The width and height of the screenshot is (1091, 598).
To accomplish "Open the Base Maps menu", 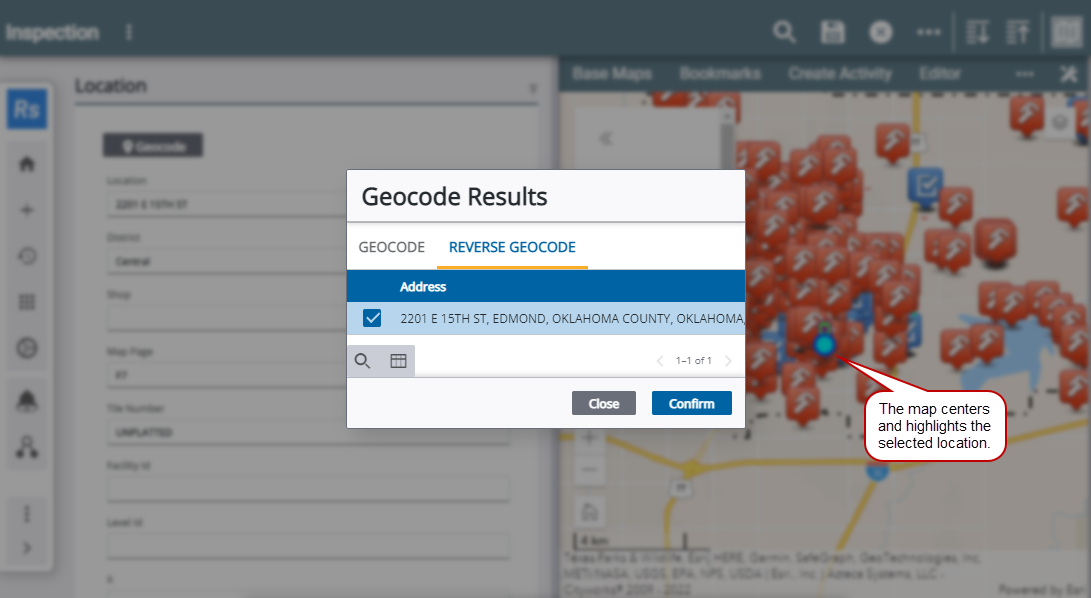I will pyautogui.click(x=611, y=72).
